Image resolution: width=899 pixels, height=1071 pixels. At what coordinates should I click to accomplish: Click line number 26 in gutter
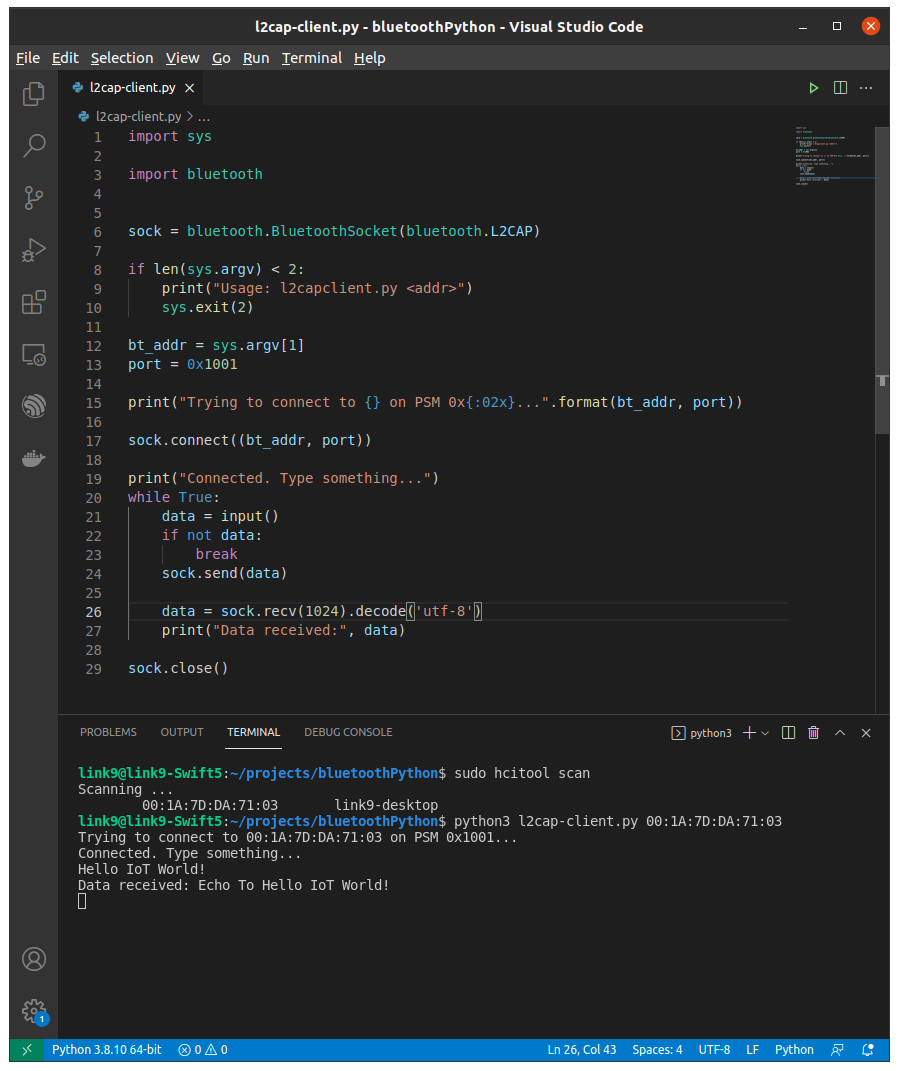(94, 612)
